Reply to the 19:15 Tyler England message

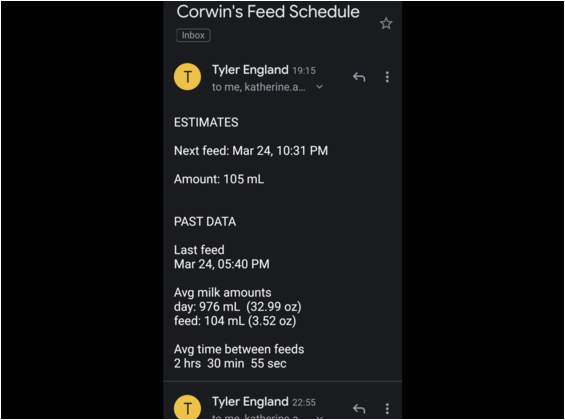pos(359,77)
